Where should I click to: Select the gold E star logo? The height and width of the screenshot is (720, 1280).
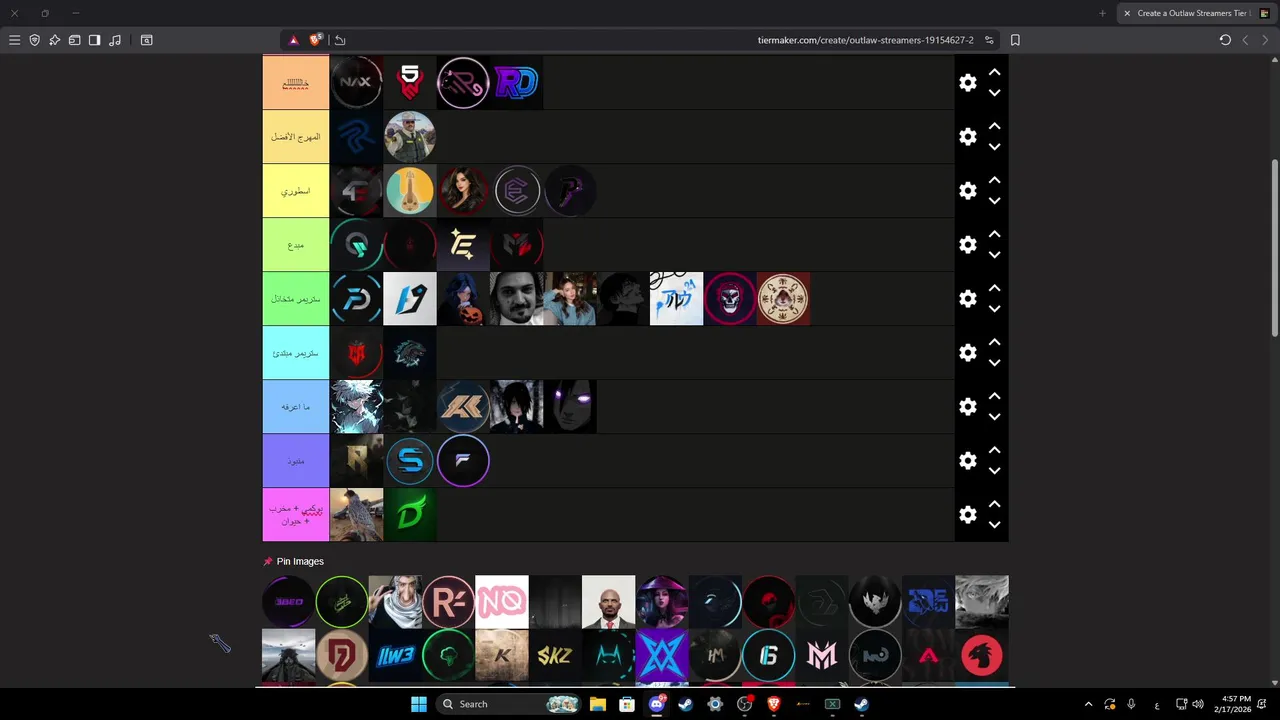tap(463, 245)
